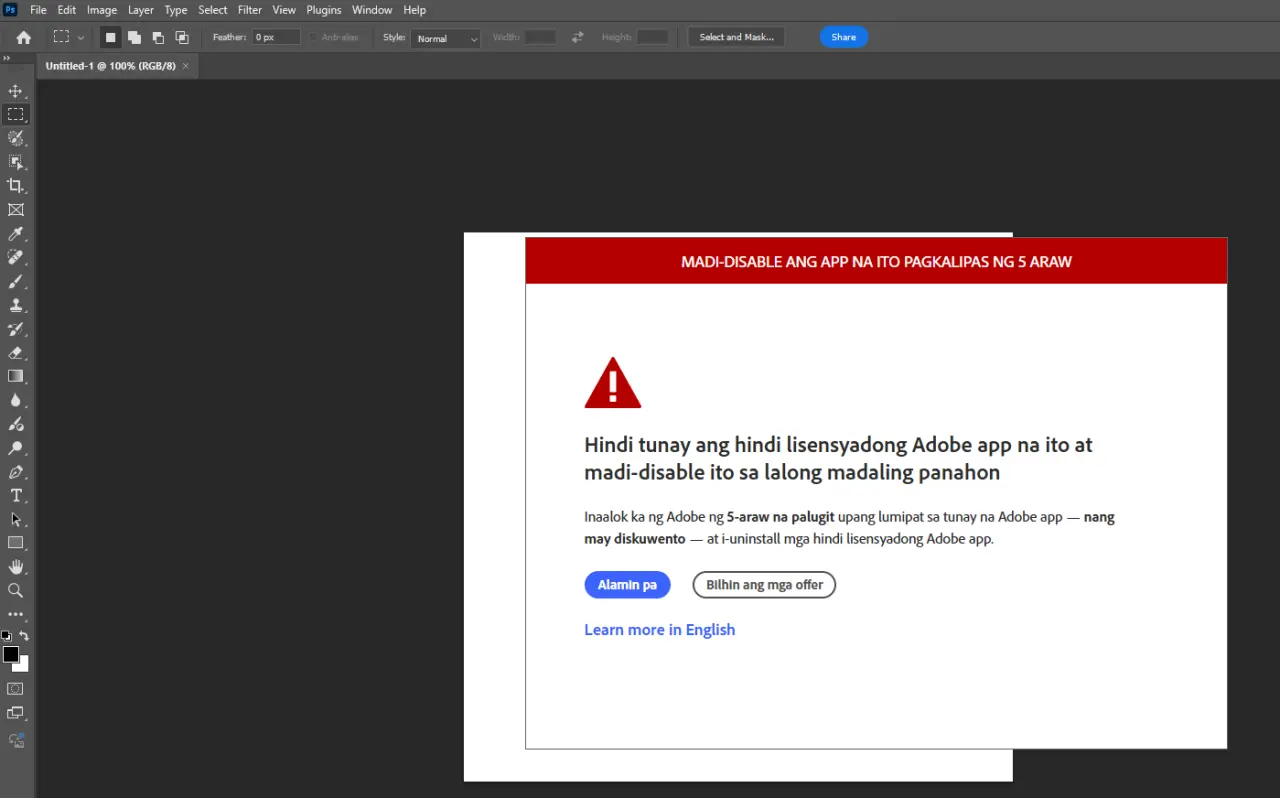Select the Hand tool
The width and height of the screenshot is (1280, 798).
16,567
